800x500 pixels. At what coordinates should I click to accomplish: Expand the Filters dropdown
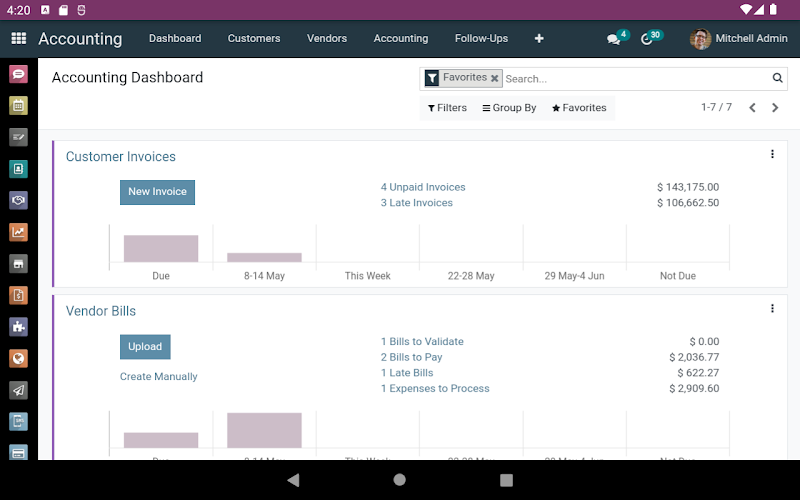[447, 108]
